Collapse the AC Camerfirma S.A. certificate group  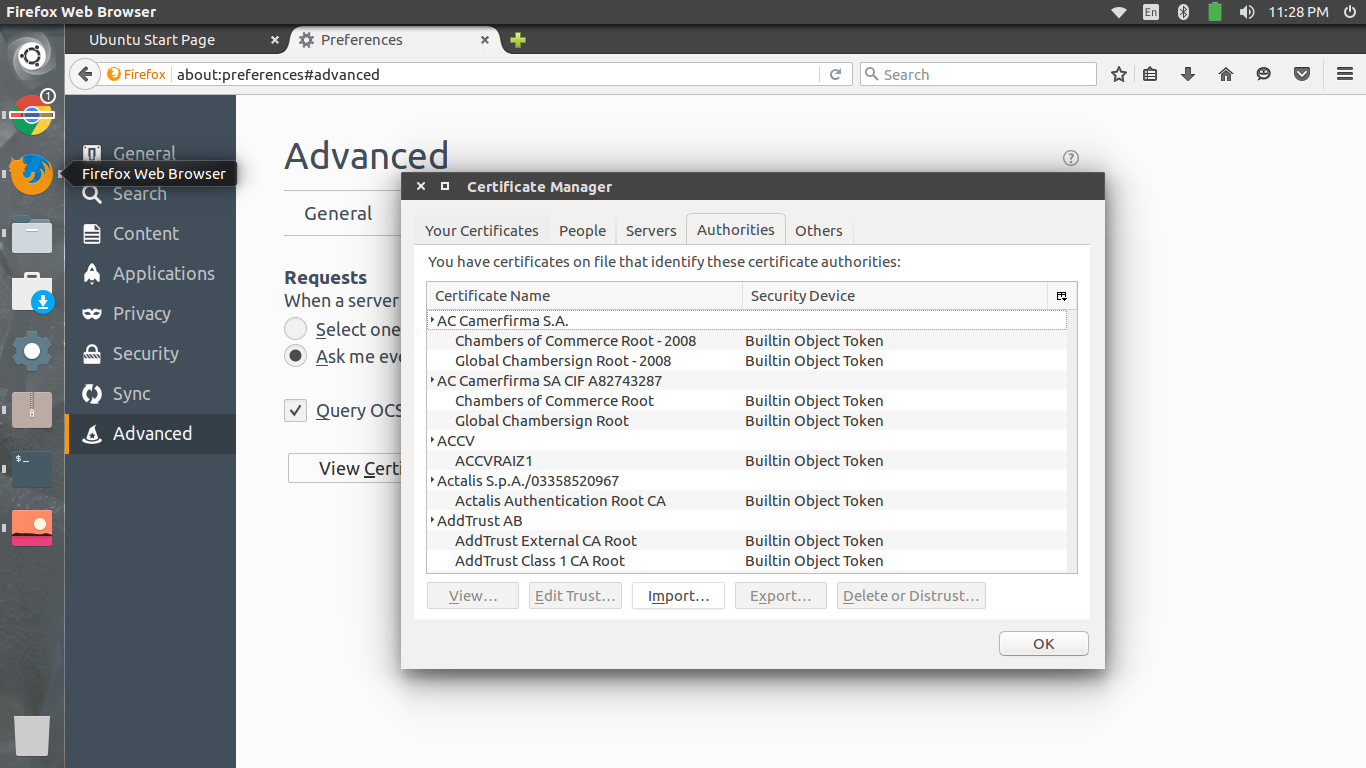[430, 320]
